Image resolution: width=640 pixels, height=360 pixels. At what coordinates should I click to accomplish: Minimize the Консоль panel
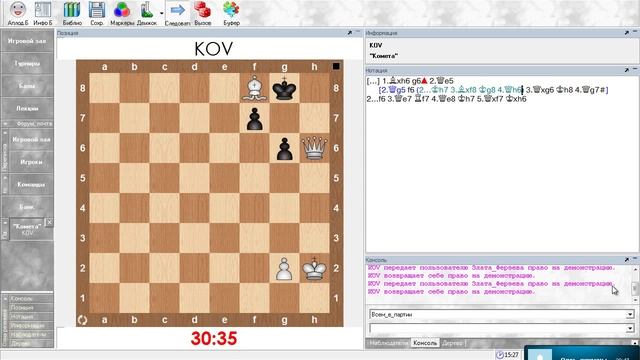coord(635,259)
